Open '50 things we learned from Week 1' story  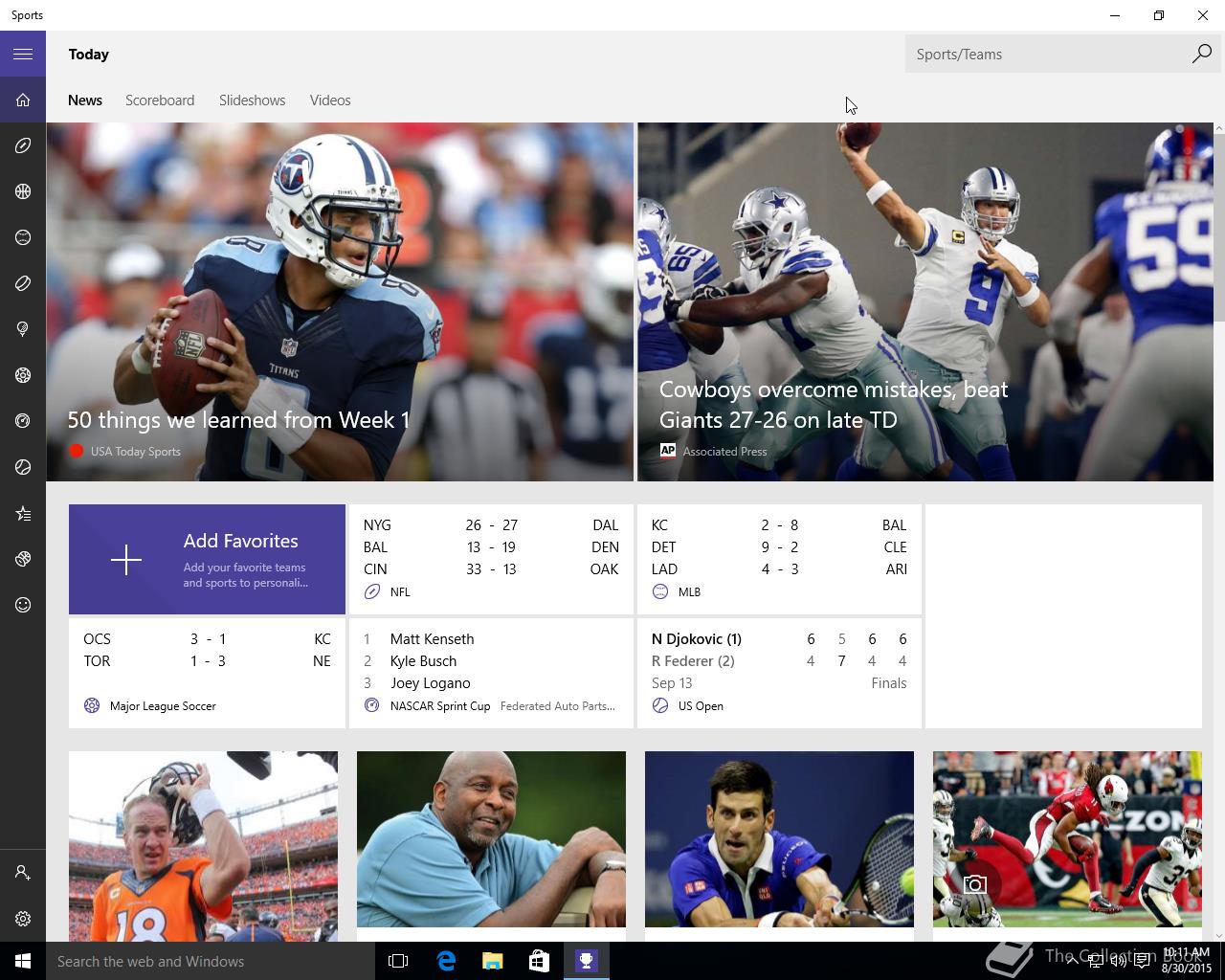coord(340,301)
